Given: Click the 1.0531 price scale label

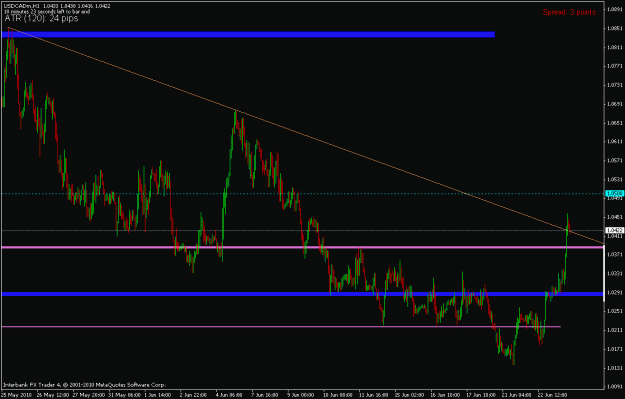Looking at the screenshot, I should point(615,179).
